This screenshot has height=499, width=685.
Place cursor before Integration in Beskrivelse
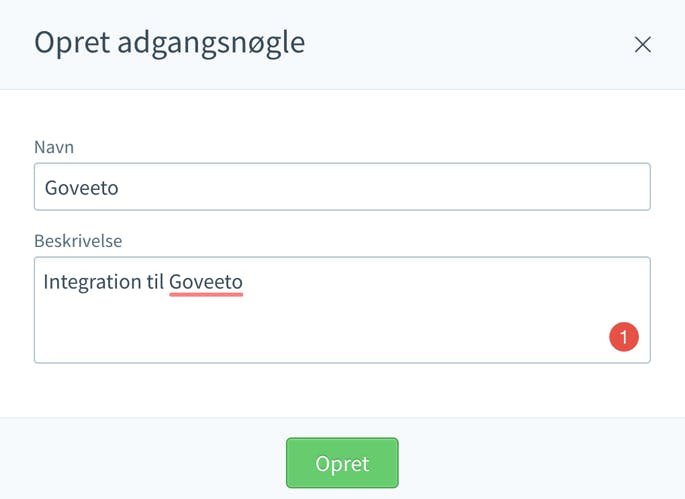point(43,282)
